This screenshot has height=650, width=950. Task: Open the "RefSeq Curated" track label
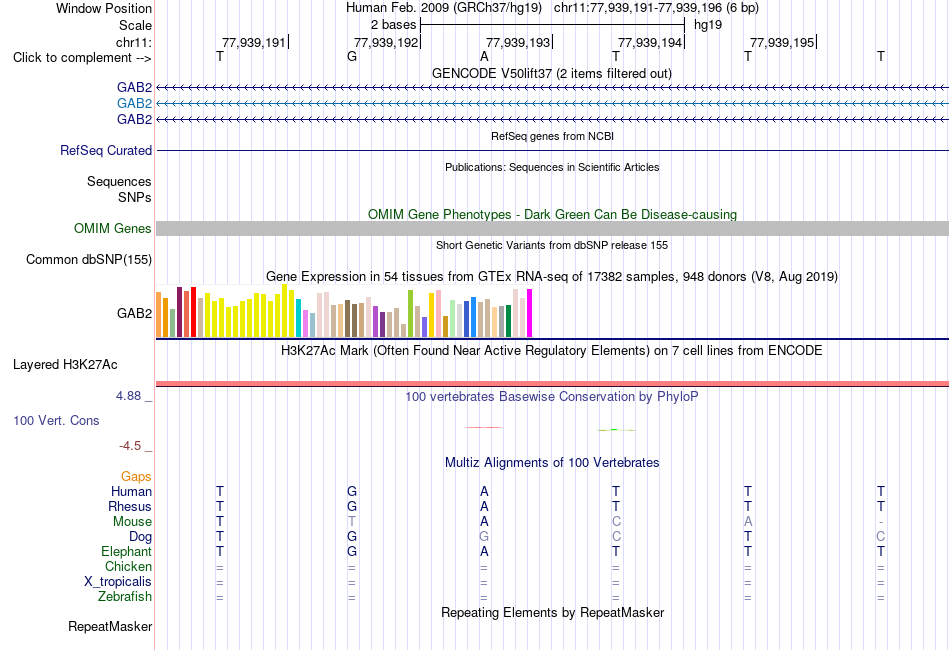click(x=106, y=150)
